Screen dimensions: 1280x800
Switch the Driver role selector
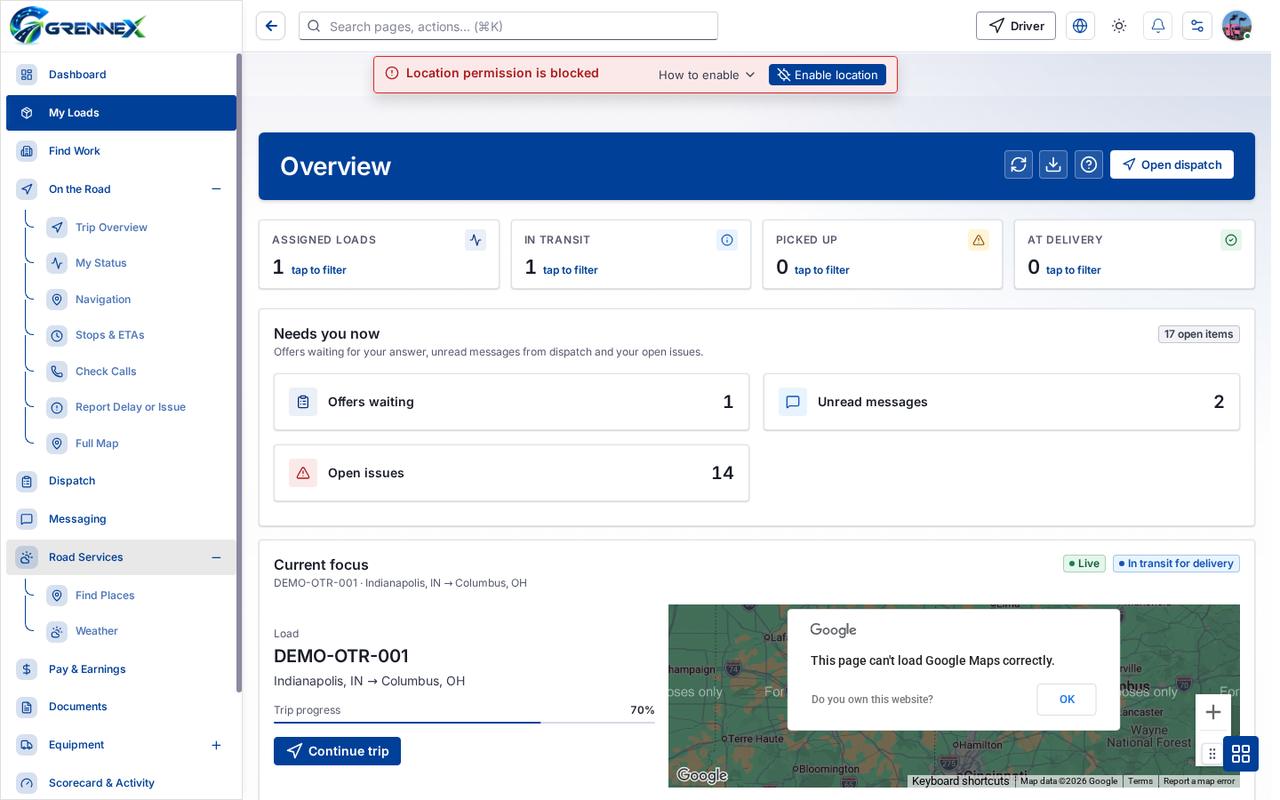tap(1016, 26)
